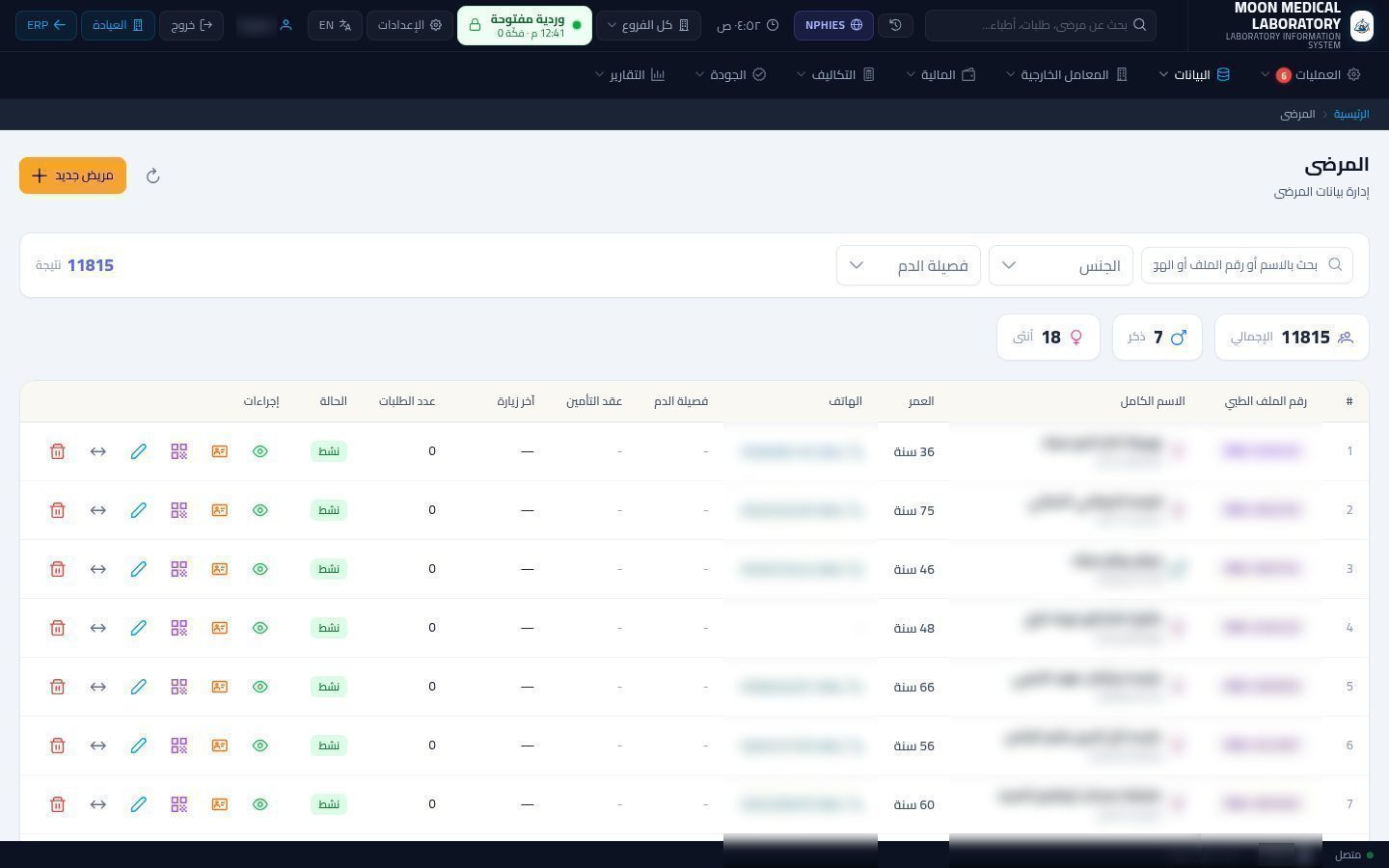Edit the patient aged 66 سنة
This screenshot has height=868, width=1389.
click(x=139, y=687)
